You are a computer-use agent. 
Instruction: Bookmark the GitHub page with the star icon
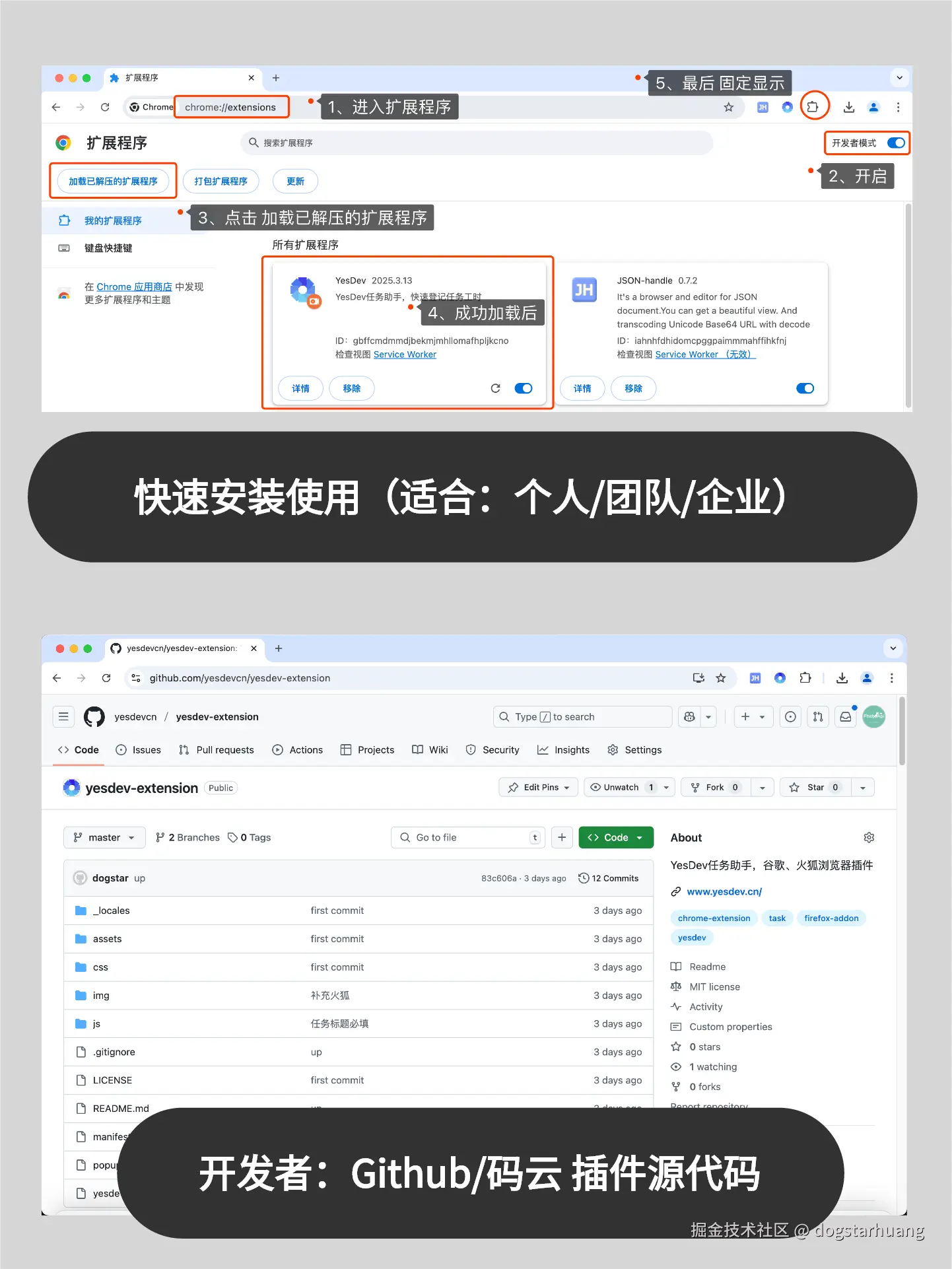coord(721,678)
